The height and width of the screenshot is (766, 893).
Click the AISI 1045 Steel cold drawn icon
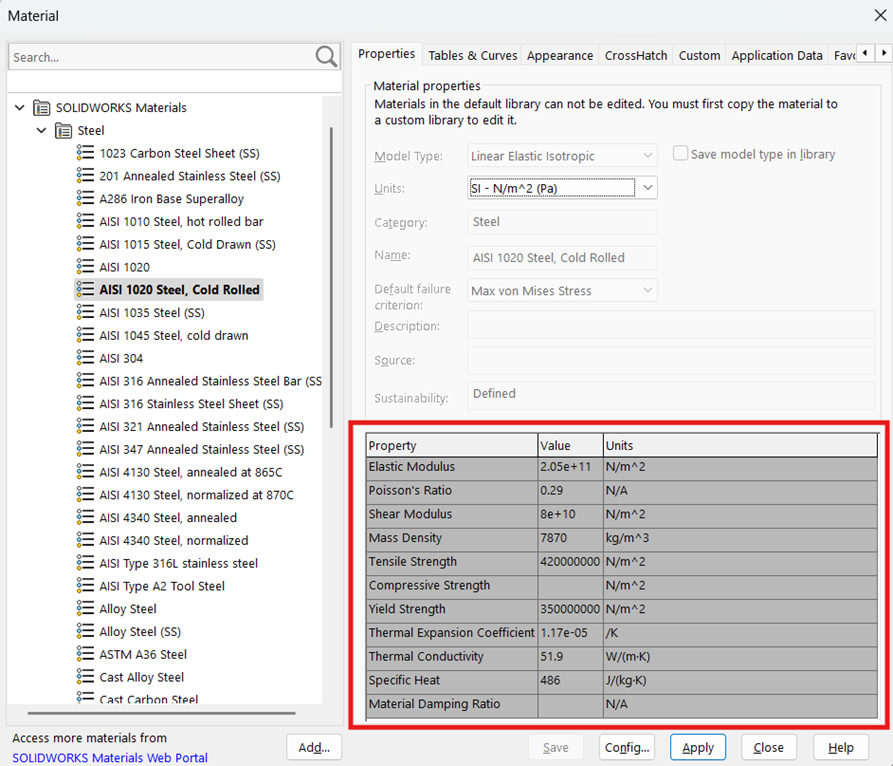click(x=83, y=335)
